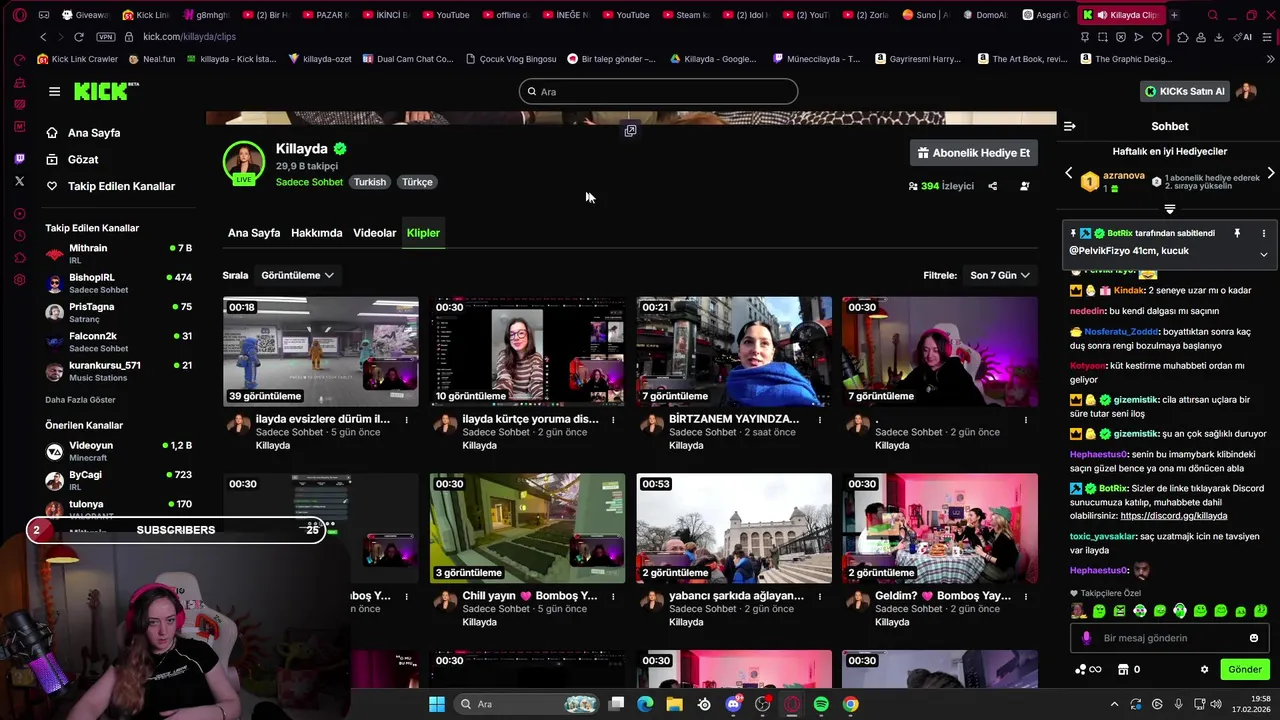The width and height of the screenshot is (1280, 720).
Task: Click the KICKs Satın Al button
Action: click(x=1185, y=91)
